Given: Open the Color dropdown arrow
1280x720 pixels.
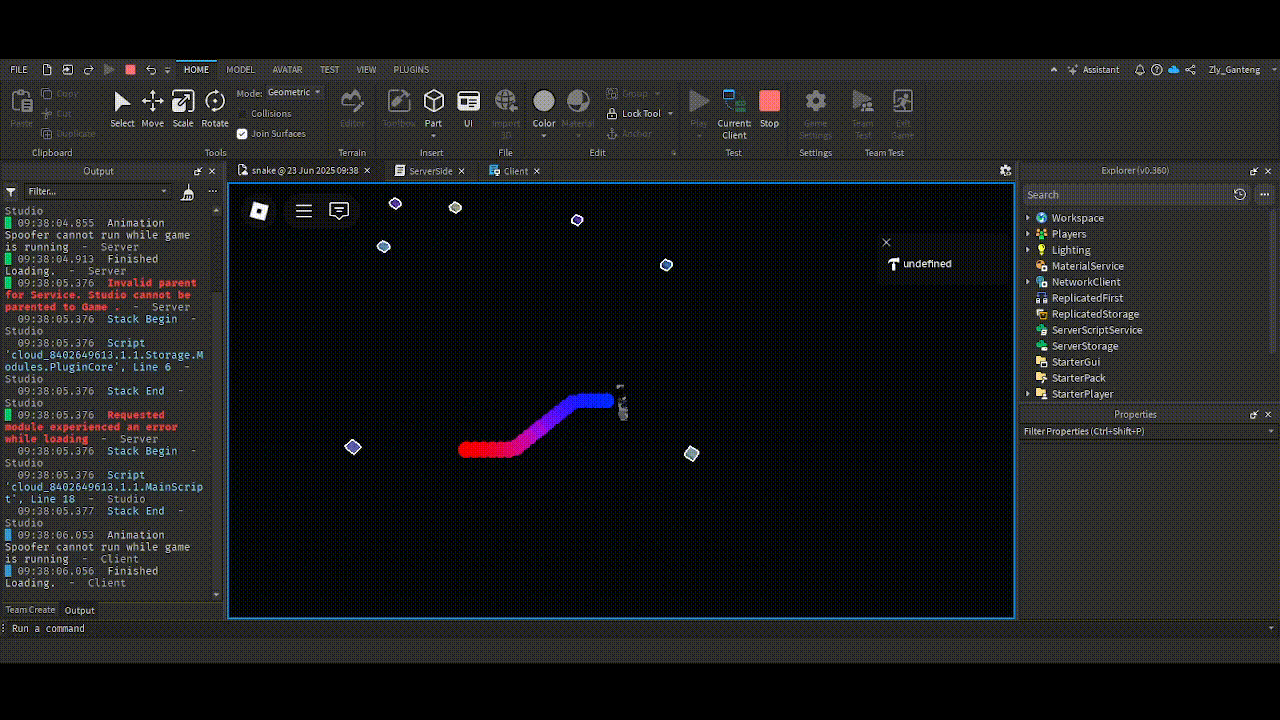Looking at the screenshot, I should coord(544,136).
